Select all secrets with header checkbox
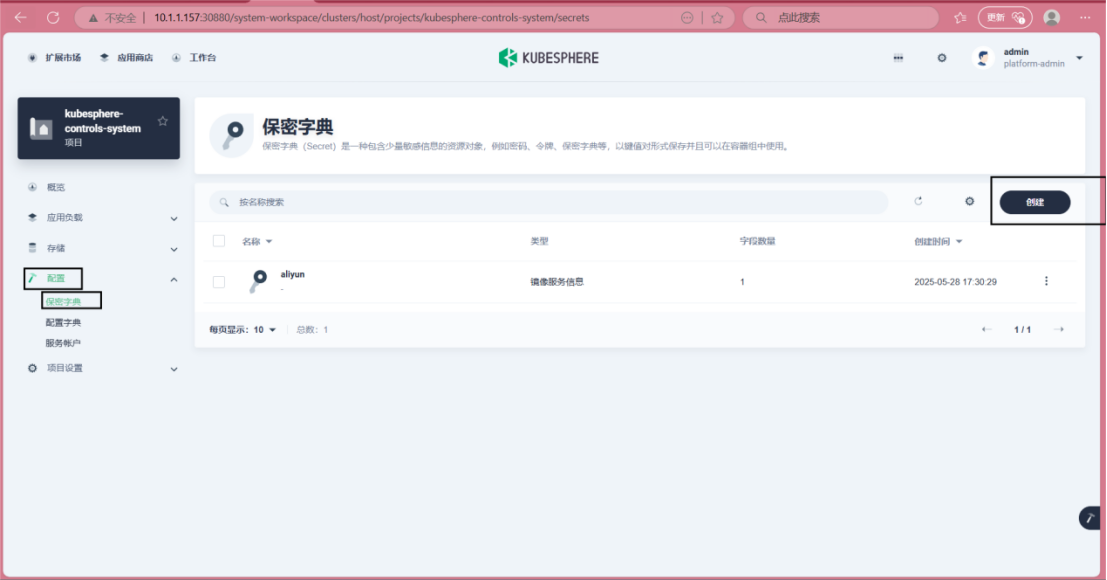The image size is (1107, 580). click(x=219, y=241)
